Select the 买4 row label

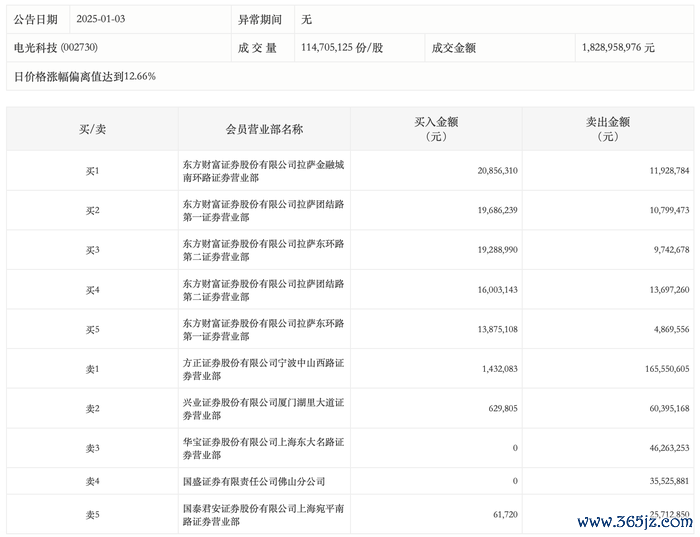point(92,290)
